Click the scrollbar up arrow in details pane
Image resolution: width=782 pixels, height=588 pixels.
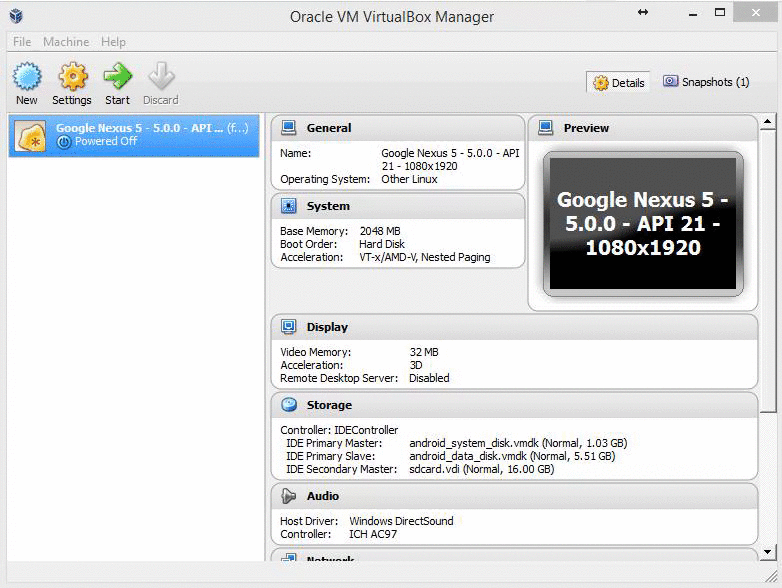click(x=768, y=121)
